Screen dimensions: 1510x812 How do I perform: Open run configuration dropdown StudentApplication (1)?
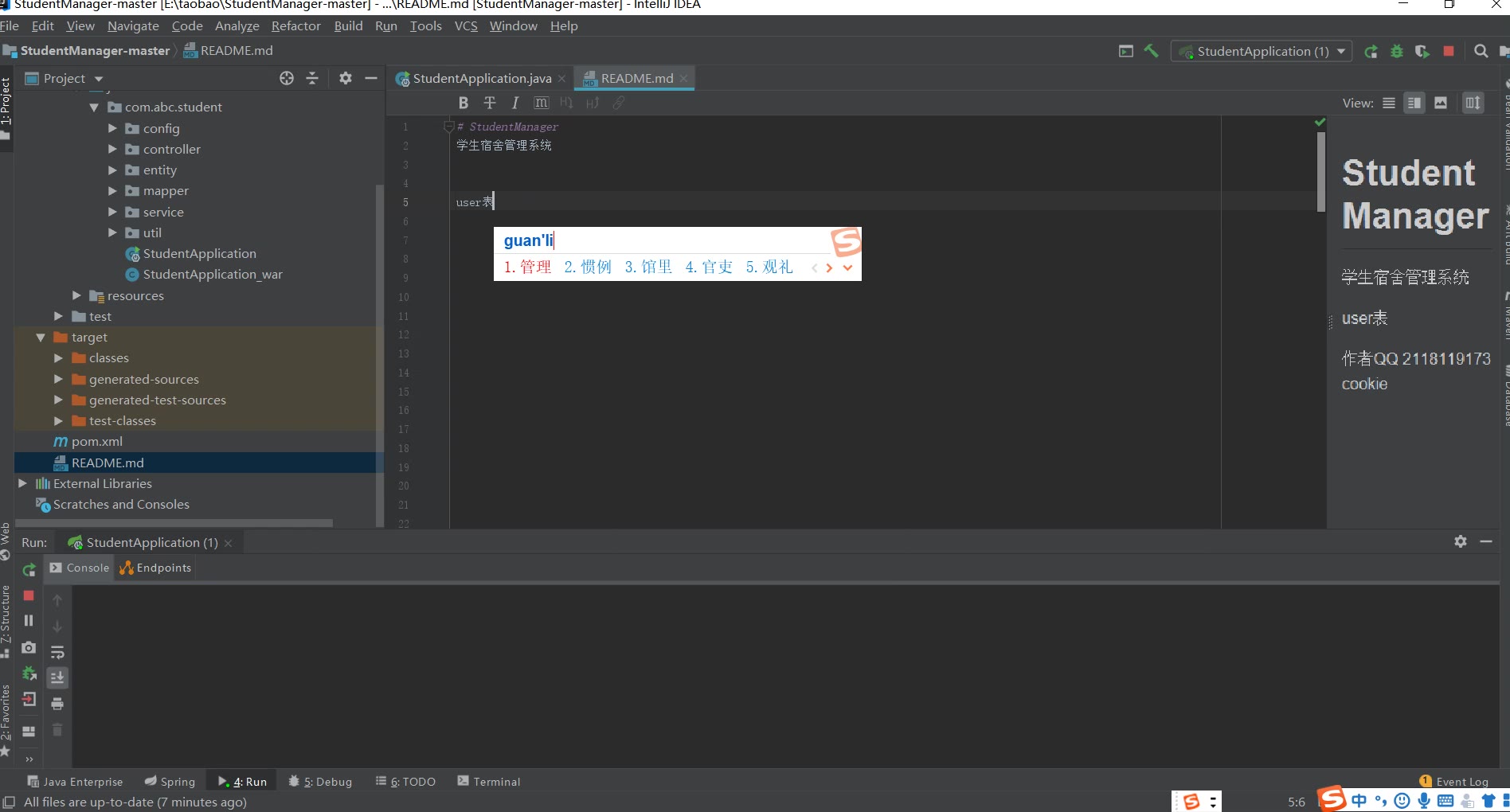pos(1262,52)
